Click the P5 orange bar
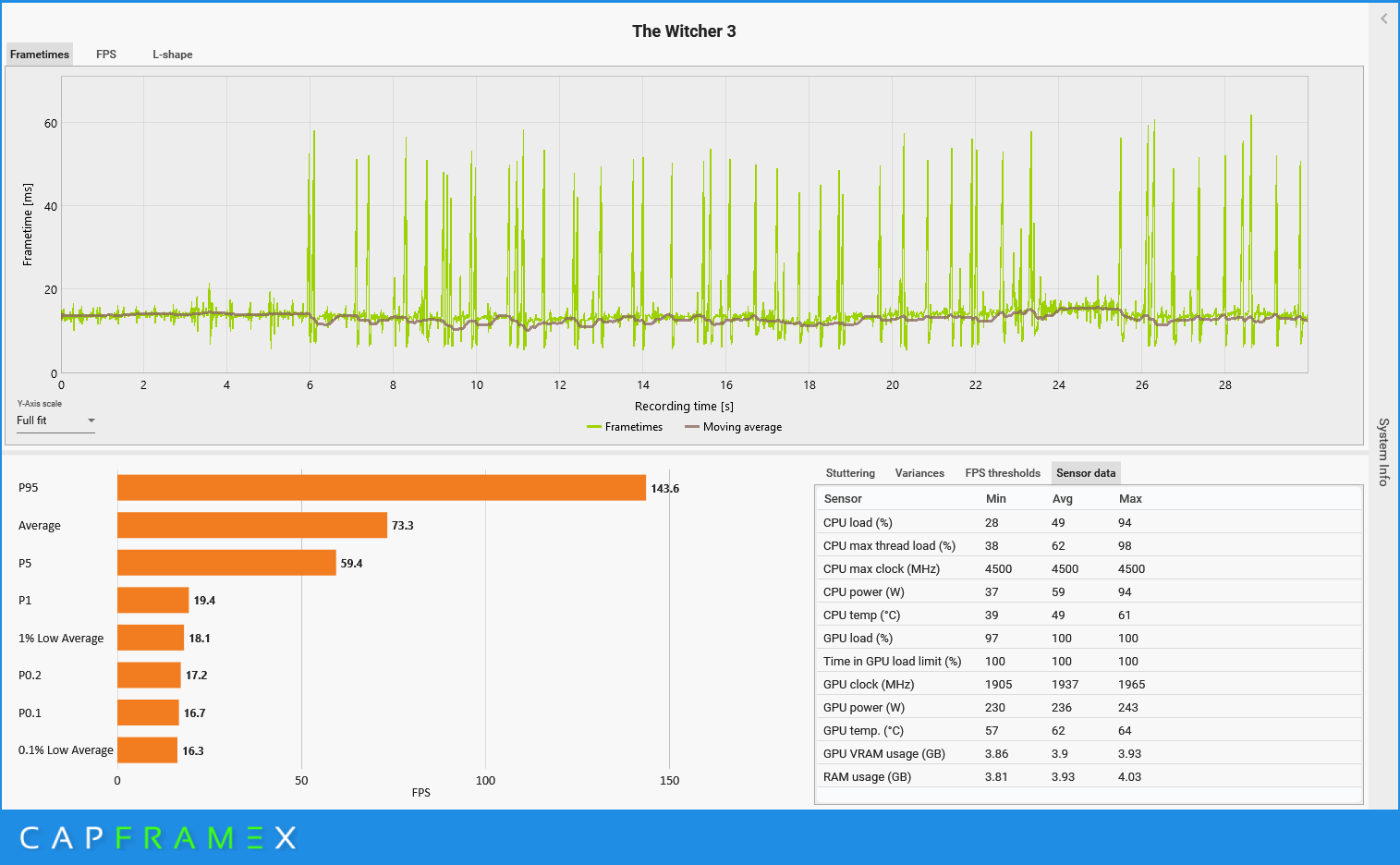 tap(226, 563)
